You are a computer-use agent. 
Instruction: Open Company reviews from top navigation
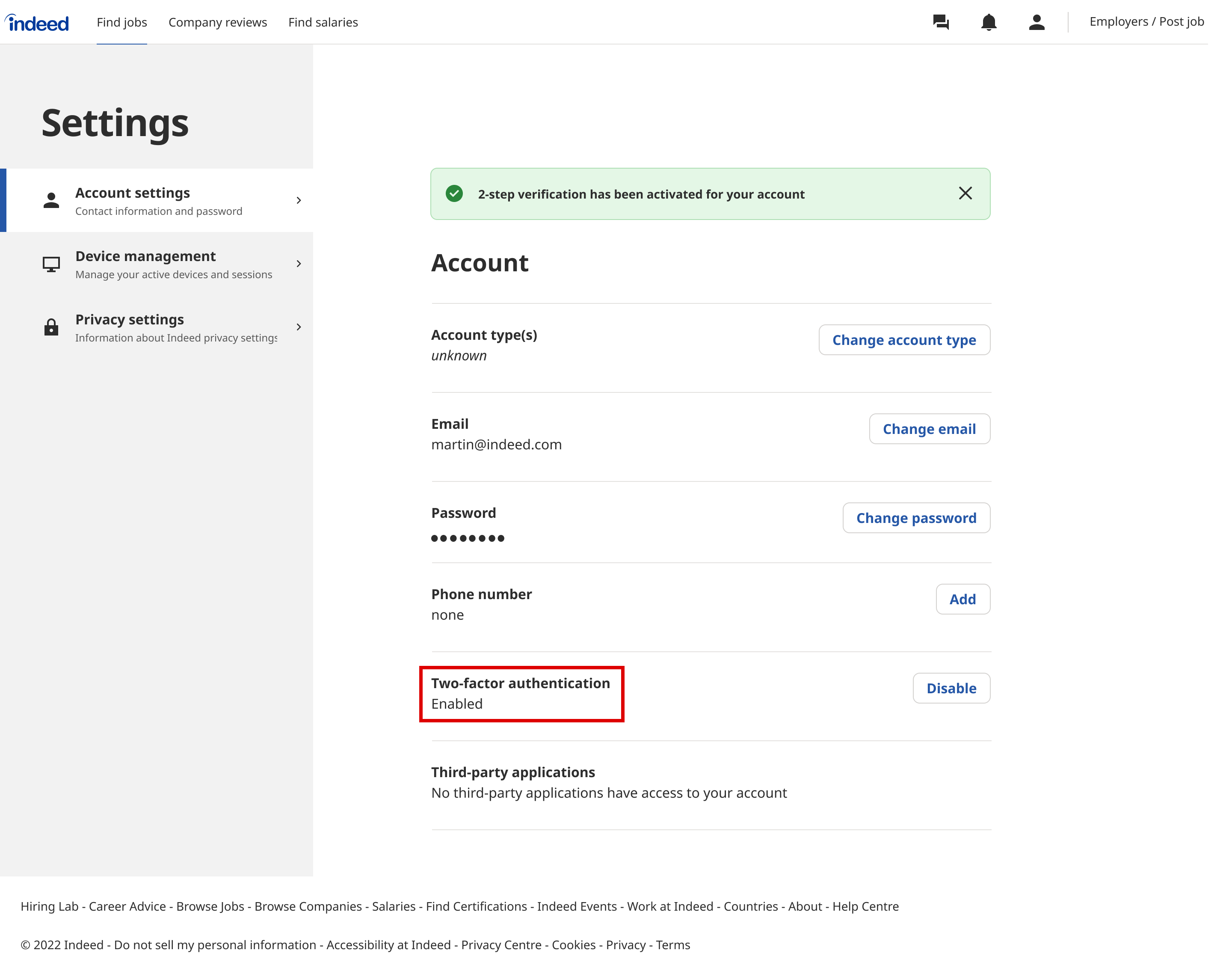pyautogui.click(x=217, y=22)
